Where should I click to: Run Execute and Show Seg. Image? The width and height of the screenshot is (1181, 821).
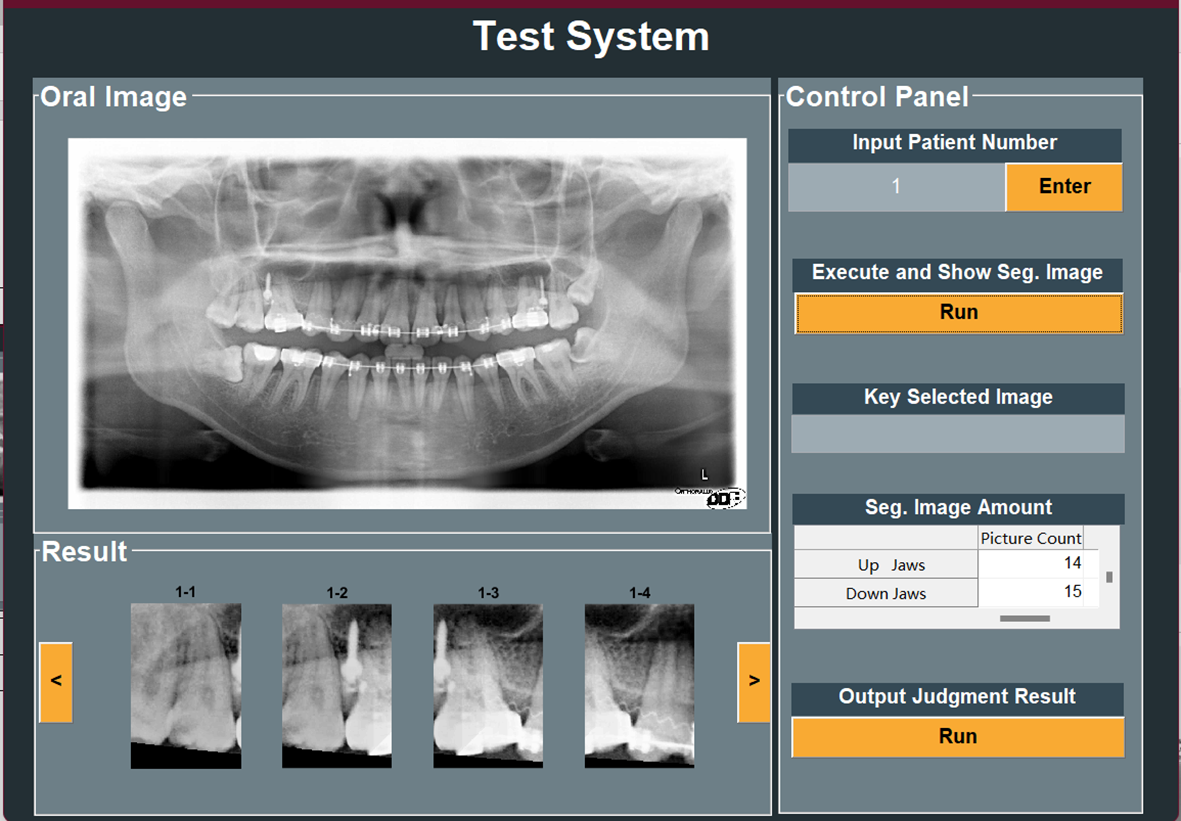click(x=958, y=313)
